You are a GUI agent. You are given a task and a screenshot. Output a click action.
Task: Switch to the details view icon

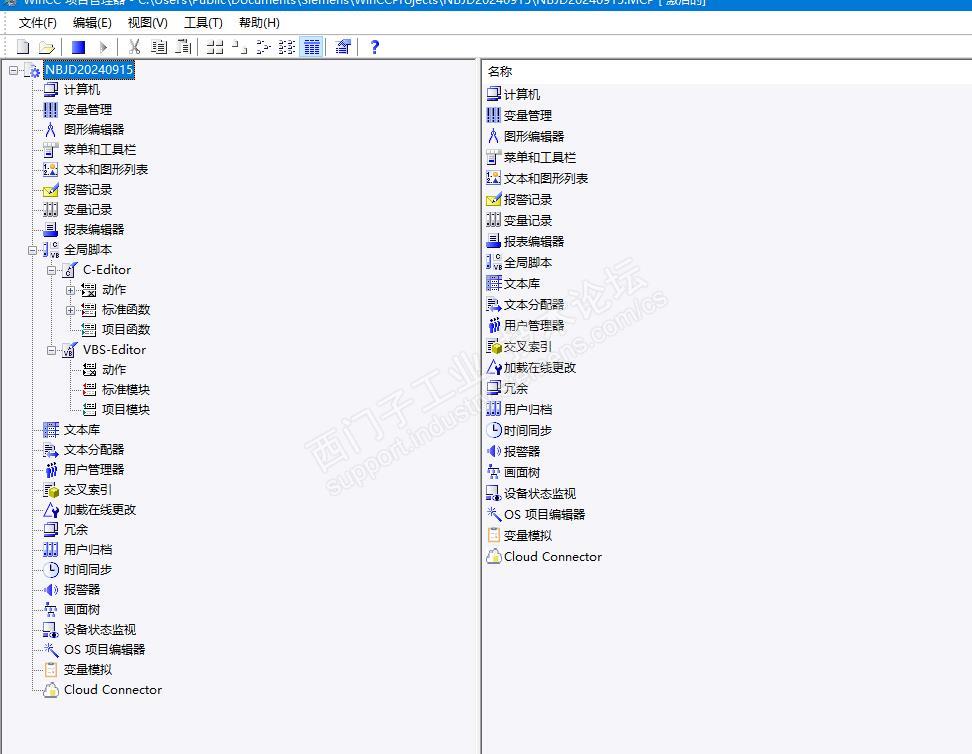[x=312, y=47]
